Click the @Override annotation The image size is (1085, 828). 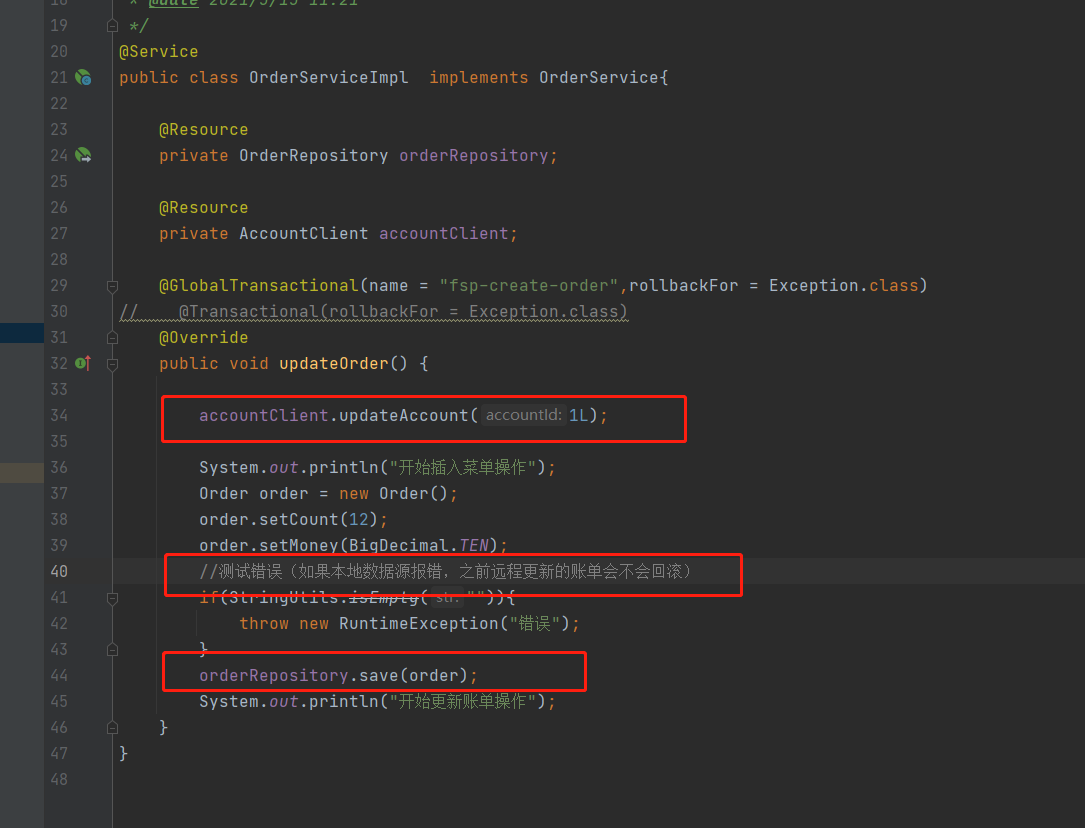pos(203,338)
